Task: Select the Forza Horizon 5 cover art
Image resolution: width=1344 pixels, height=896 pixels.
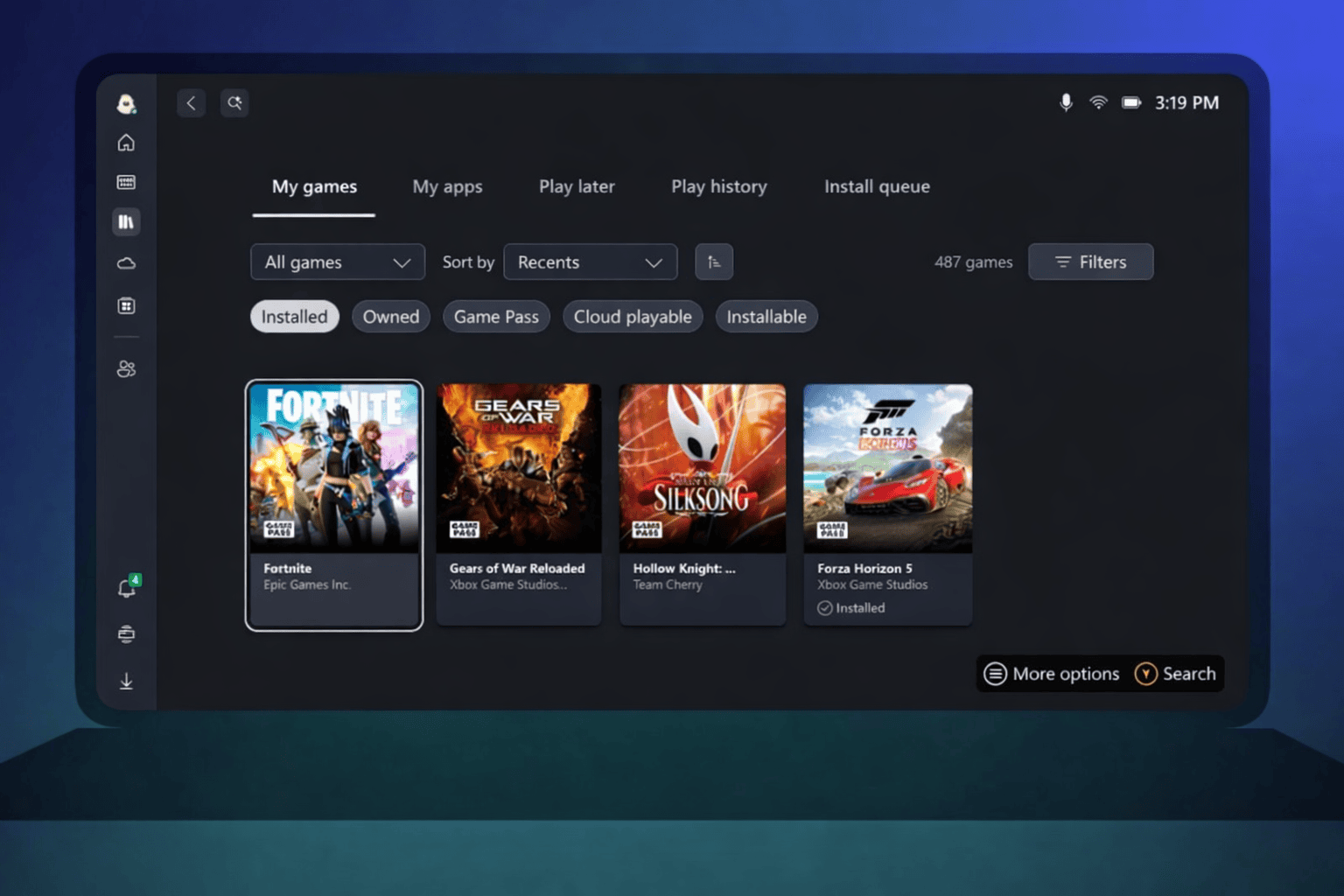Action: [x=888, y=468]
